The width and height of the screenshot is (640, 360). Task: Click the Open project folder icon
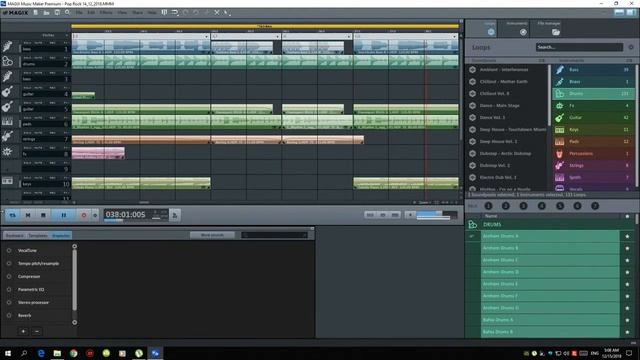click(x=47, y=13)
